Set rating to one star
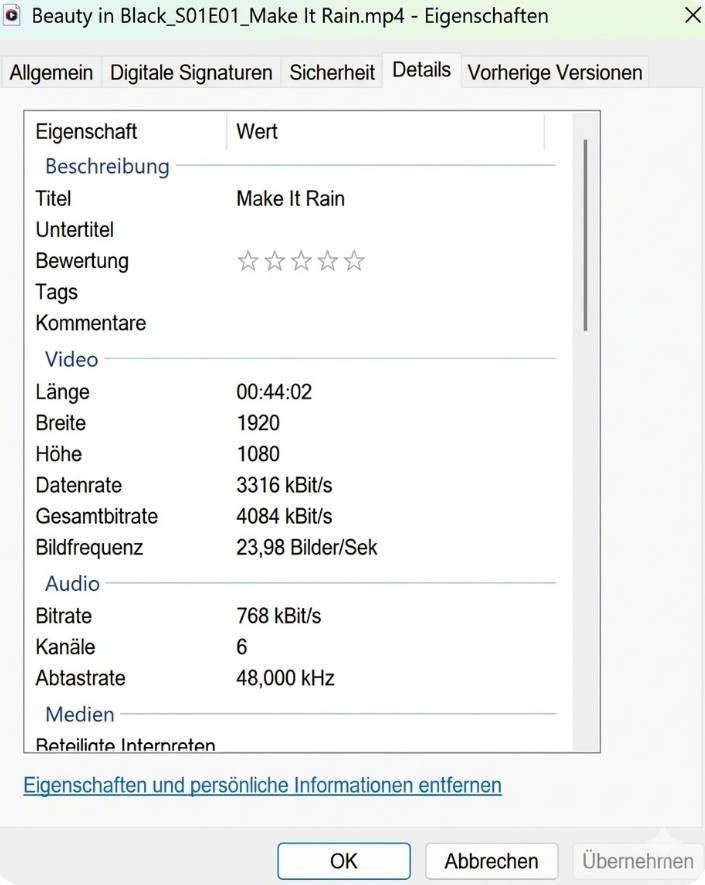 248,262
